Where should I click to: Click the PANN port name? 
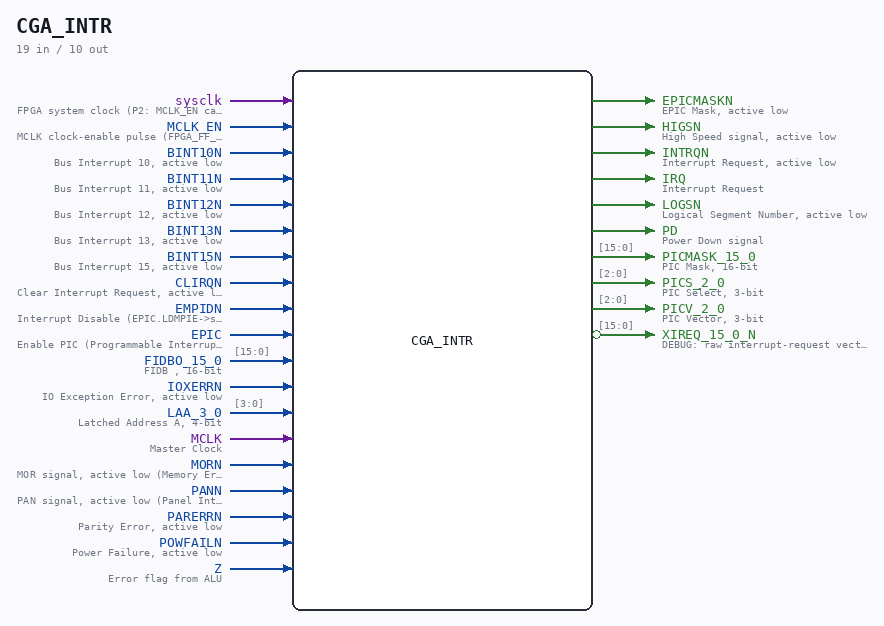pyautogui.click(x=206, y=490)
